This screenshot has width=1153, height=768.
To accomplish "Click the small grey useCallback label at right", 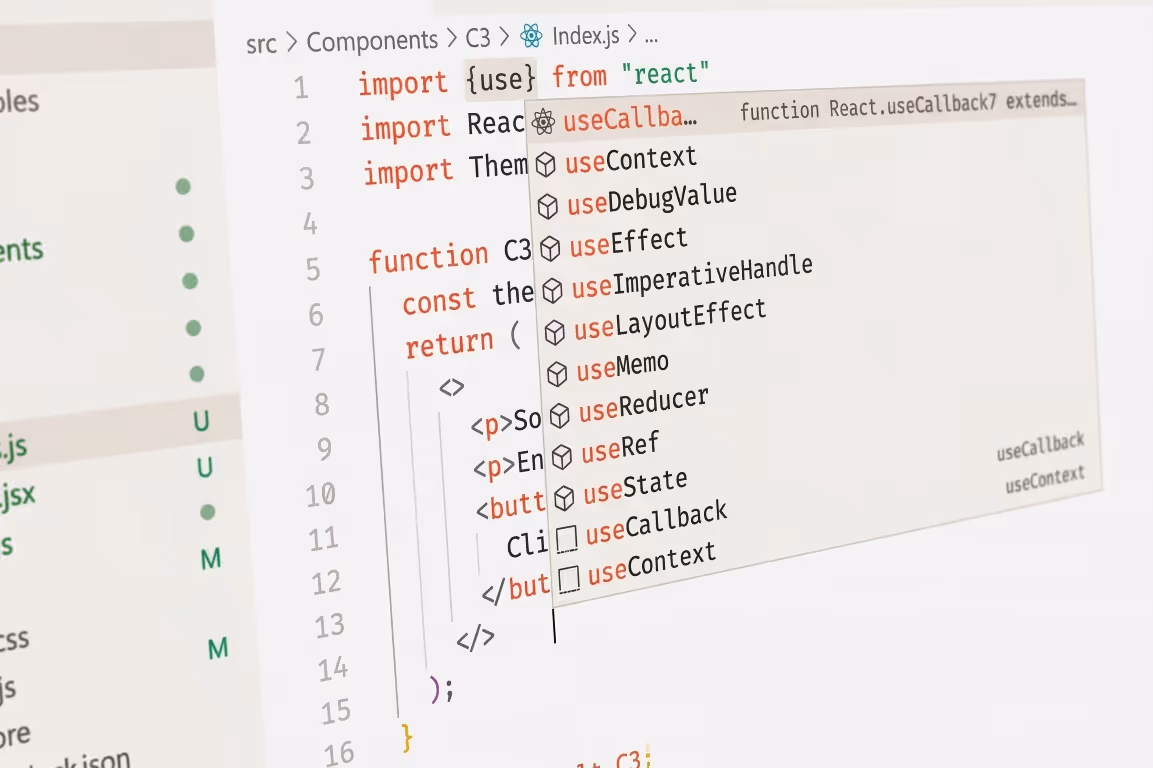I will [x=1040, y=446].
